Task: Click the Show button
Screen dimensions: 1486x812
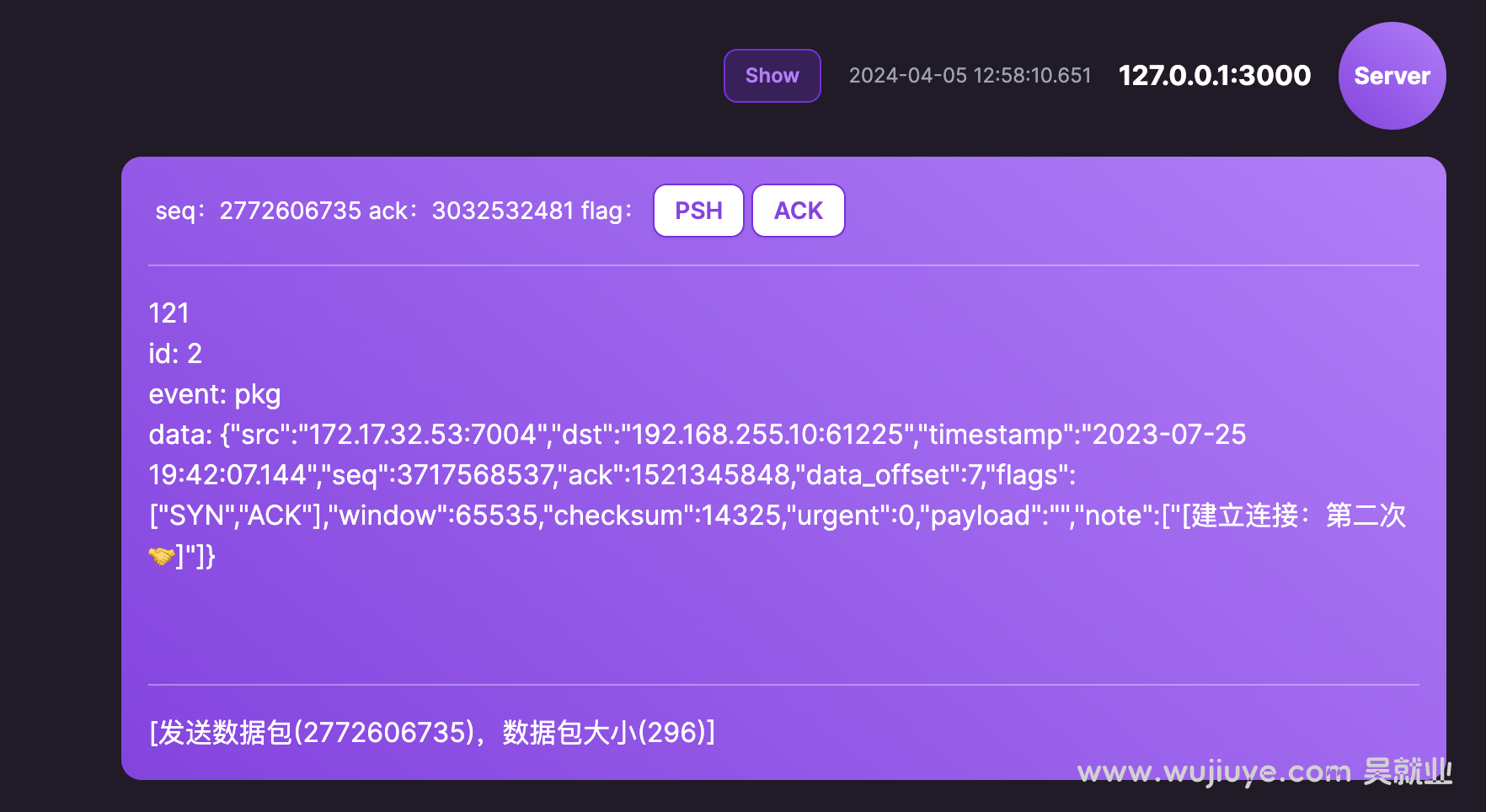Action: pos(772,76)
